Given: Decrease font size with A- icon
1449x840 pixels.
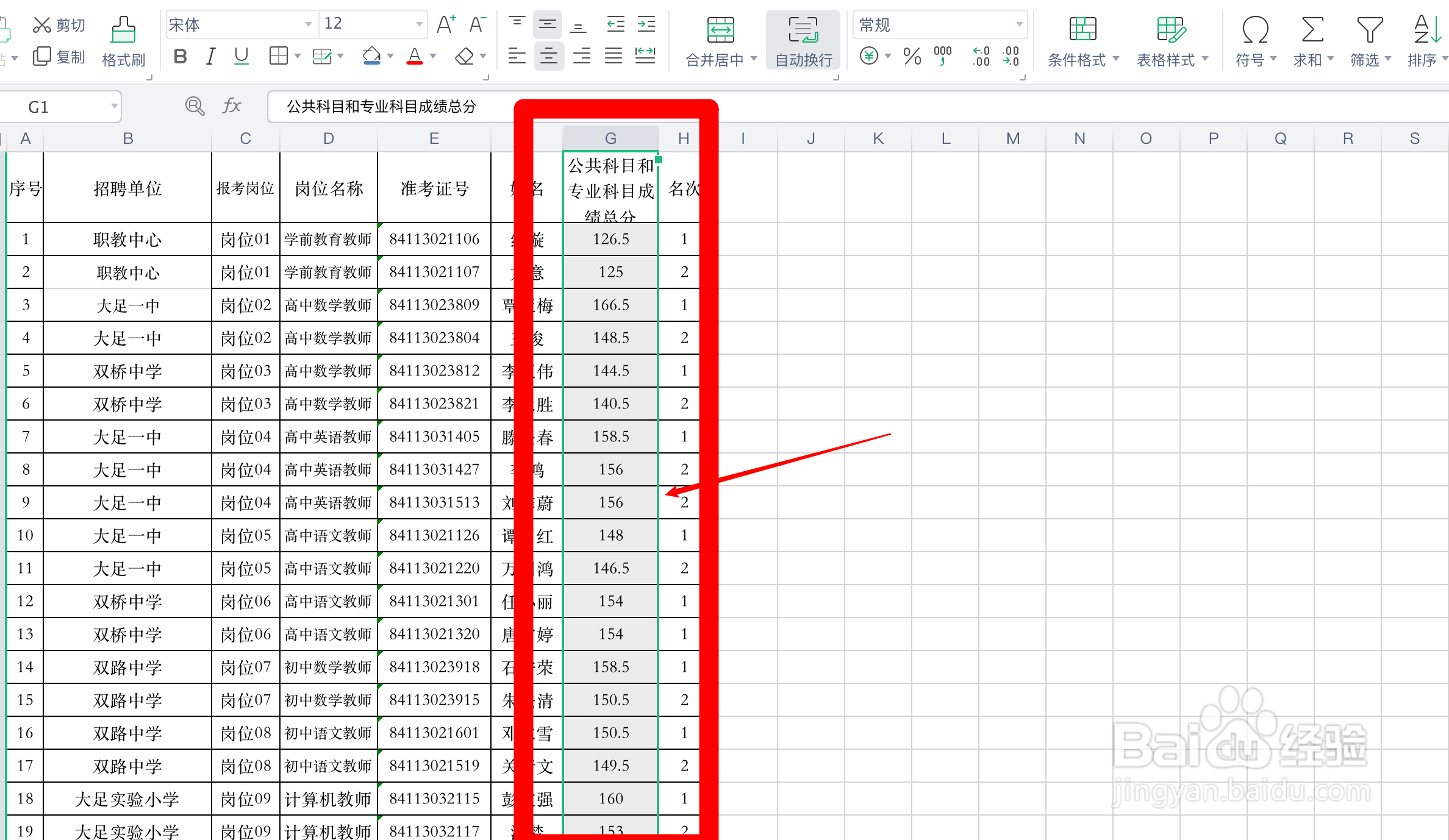Looking at the screenshot, I should point(478,24).
